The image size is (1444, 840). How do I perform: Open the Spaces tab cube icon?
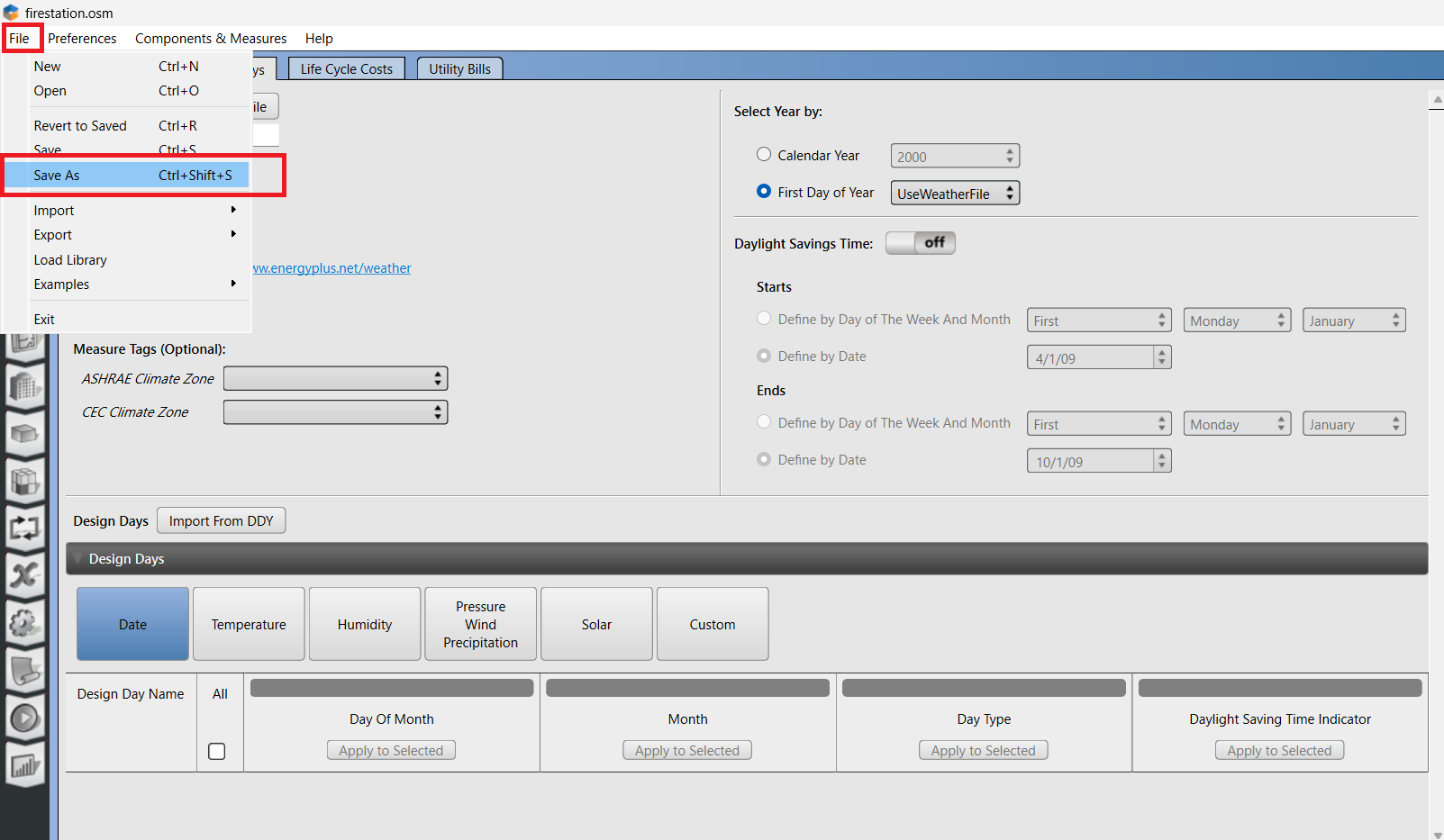tap(24, 434)
